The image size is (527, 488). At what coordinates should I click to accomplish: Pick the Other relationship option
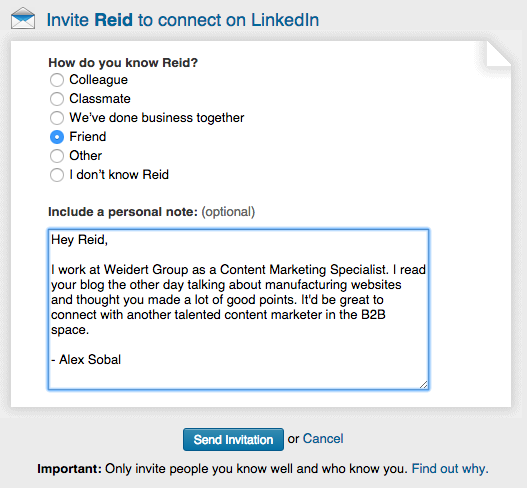pos(57,156)
